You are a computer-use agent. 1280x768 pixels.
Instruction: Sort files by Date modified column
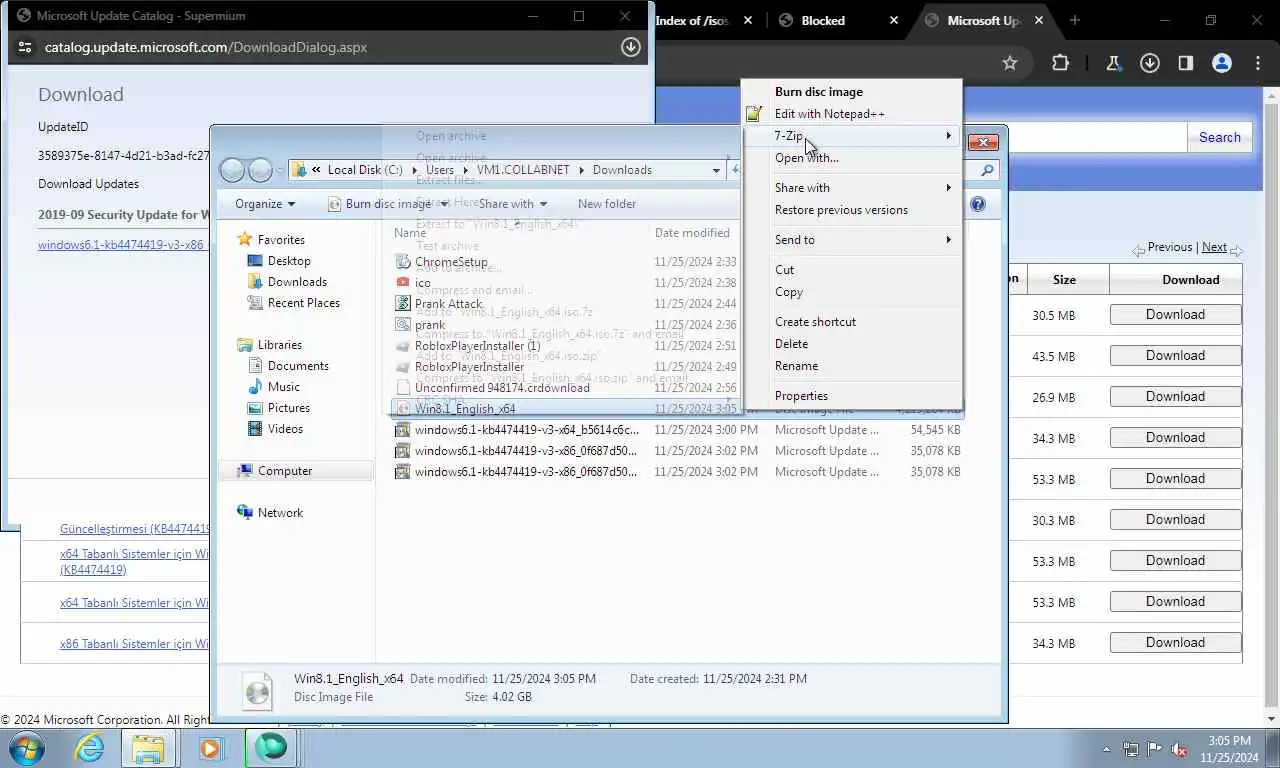click(692, 233)
